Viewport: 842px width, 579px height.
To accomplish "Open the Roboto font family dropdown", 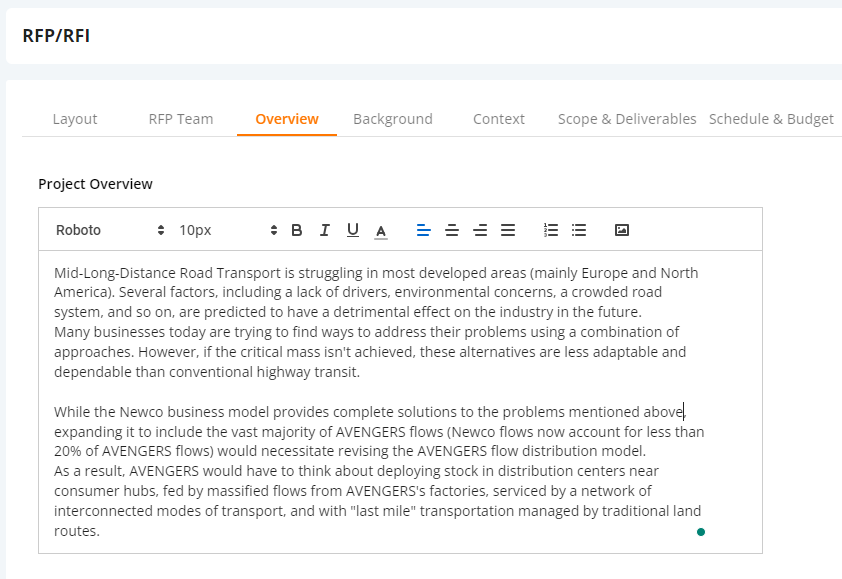I will point(110,230).
